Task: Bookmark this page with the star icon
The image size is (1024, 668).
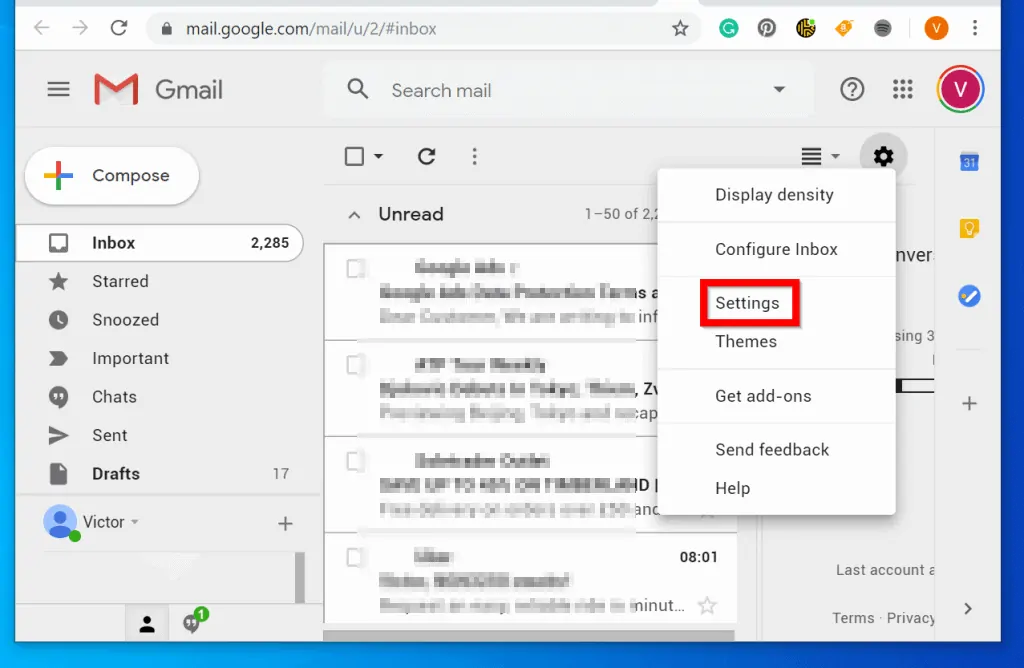Action: point(680,28)
